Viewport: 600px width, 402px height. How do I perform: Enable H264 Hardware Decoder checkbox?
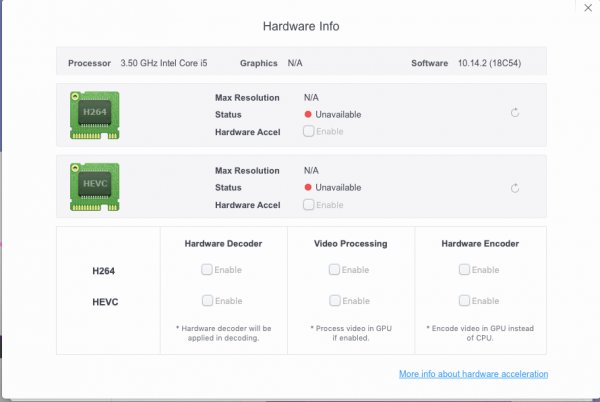point(206,269)
